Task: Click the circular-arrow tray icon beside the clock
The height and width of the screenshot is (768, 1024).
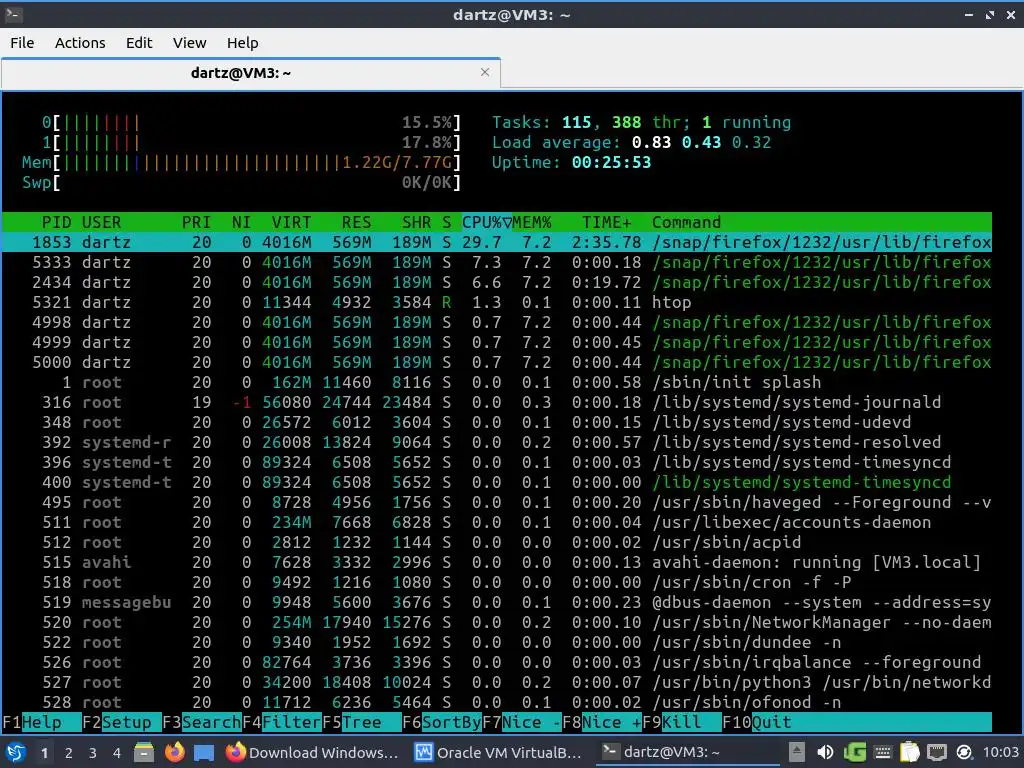Action: (x=964, y=753)
